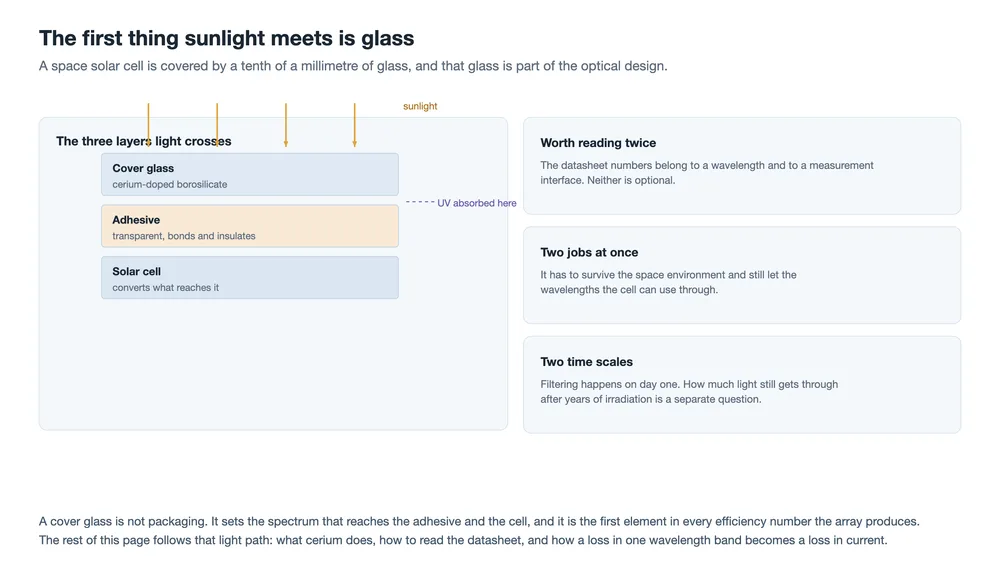Click the orange 'sunlight' label

(420, 106)
